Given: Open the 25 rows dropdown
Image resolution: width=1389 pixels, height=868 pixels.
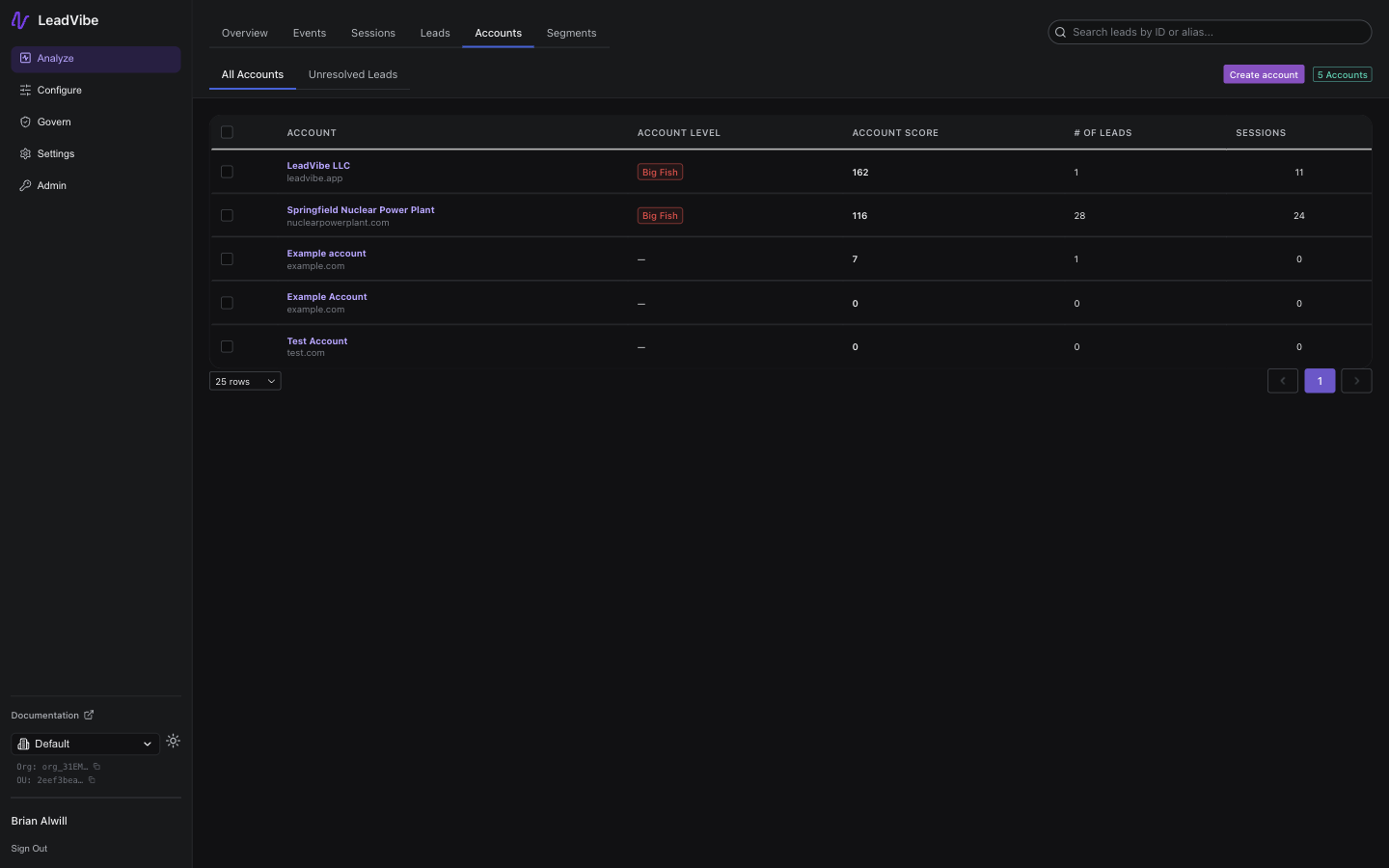Looking at the screenshot, I should (244, 381).
